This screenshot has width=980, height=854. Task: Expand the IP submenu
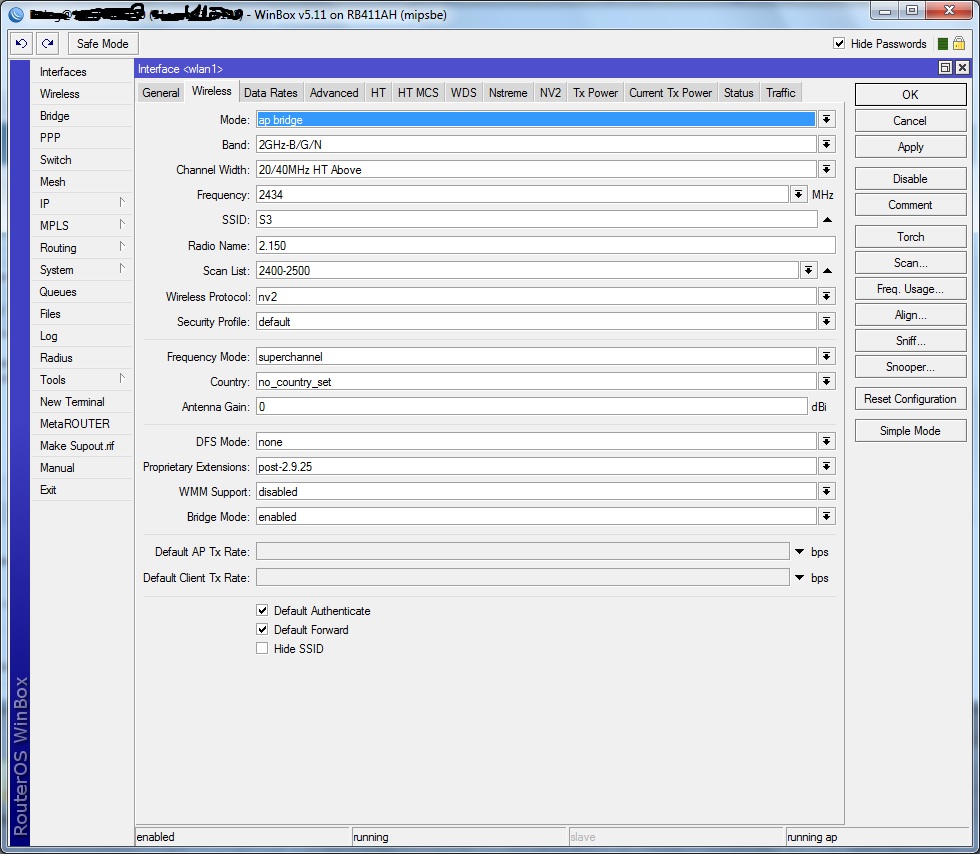[x=81, y=204]
